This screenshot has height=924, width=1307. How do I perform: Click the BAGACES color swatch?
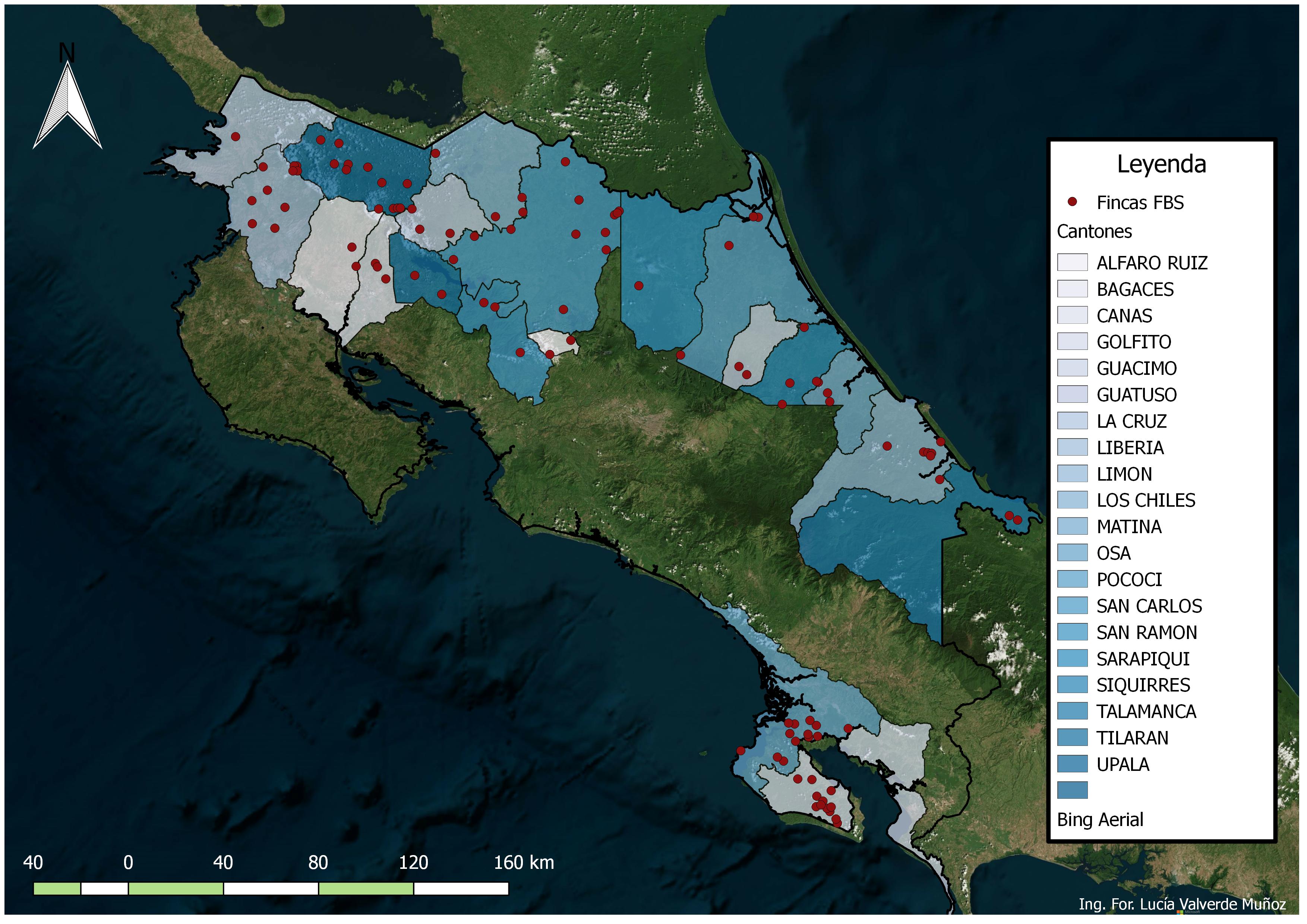click(x=1072, y=289)
